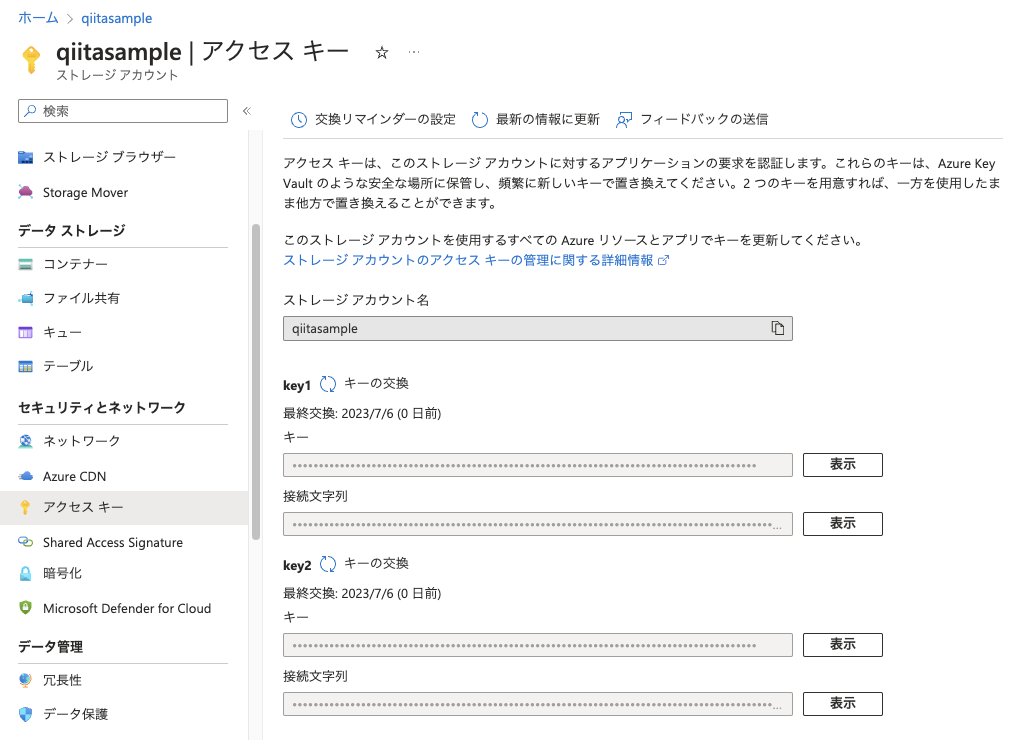
Task: Click the key2 masked connection string field
Action: pos(537,704)
